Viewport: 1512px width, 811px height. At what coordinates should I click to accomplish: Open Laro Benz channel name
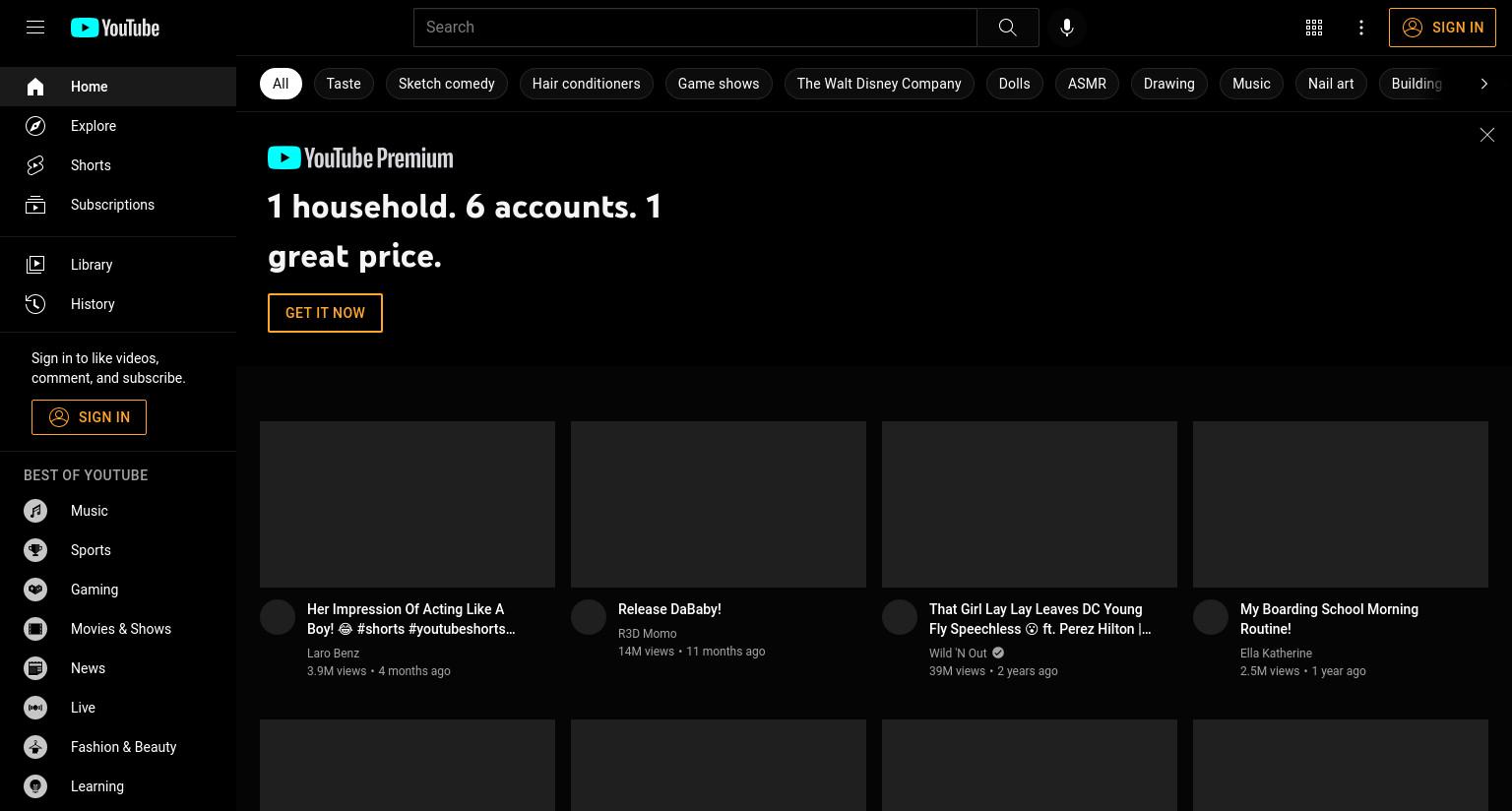[x=333, y=654]
